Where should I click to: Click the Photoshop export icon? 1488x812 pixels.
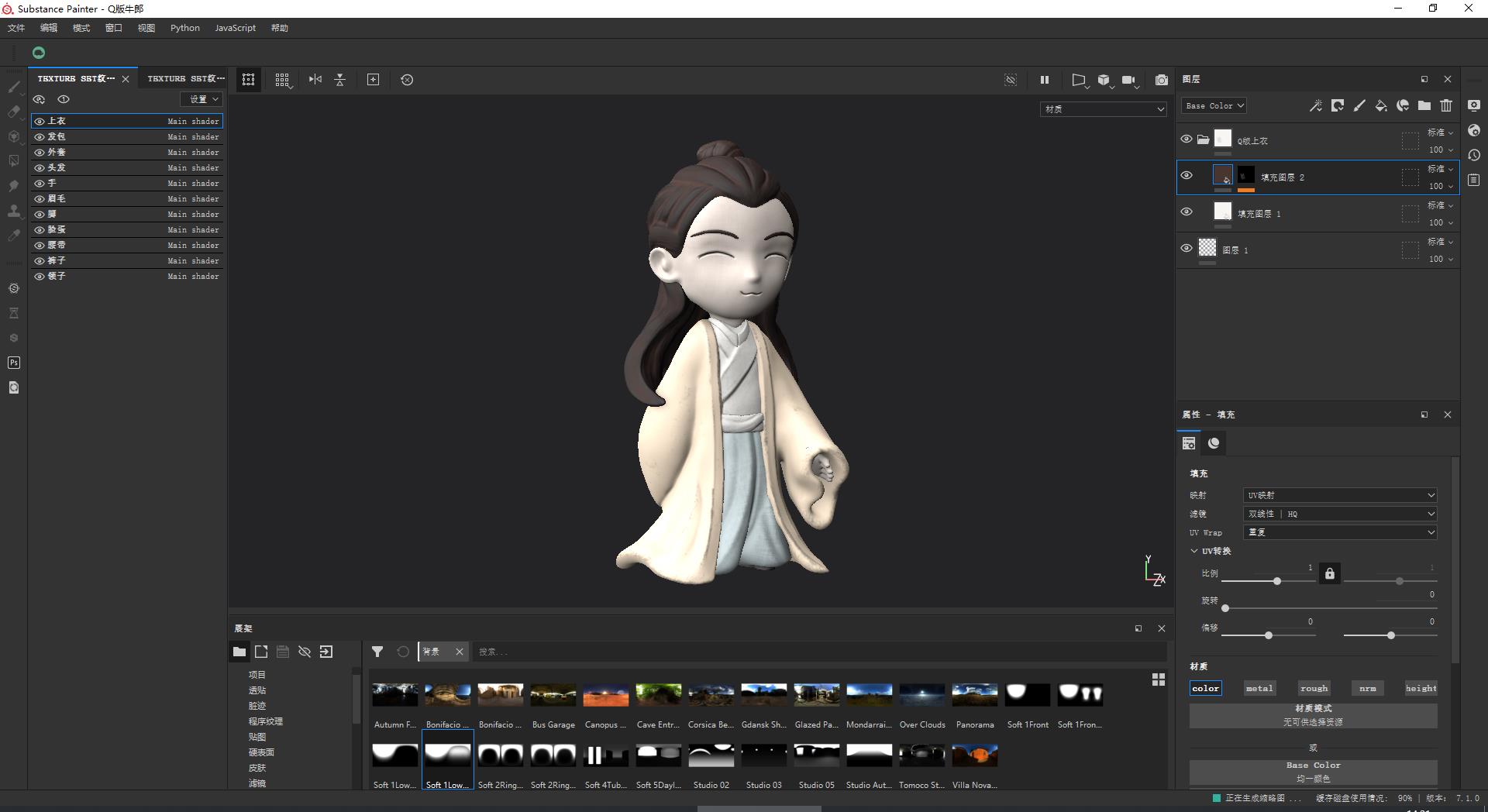point(14,363)
